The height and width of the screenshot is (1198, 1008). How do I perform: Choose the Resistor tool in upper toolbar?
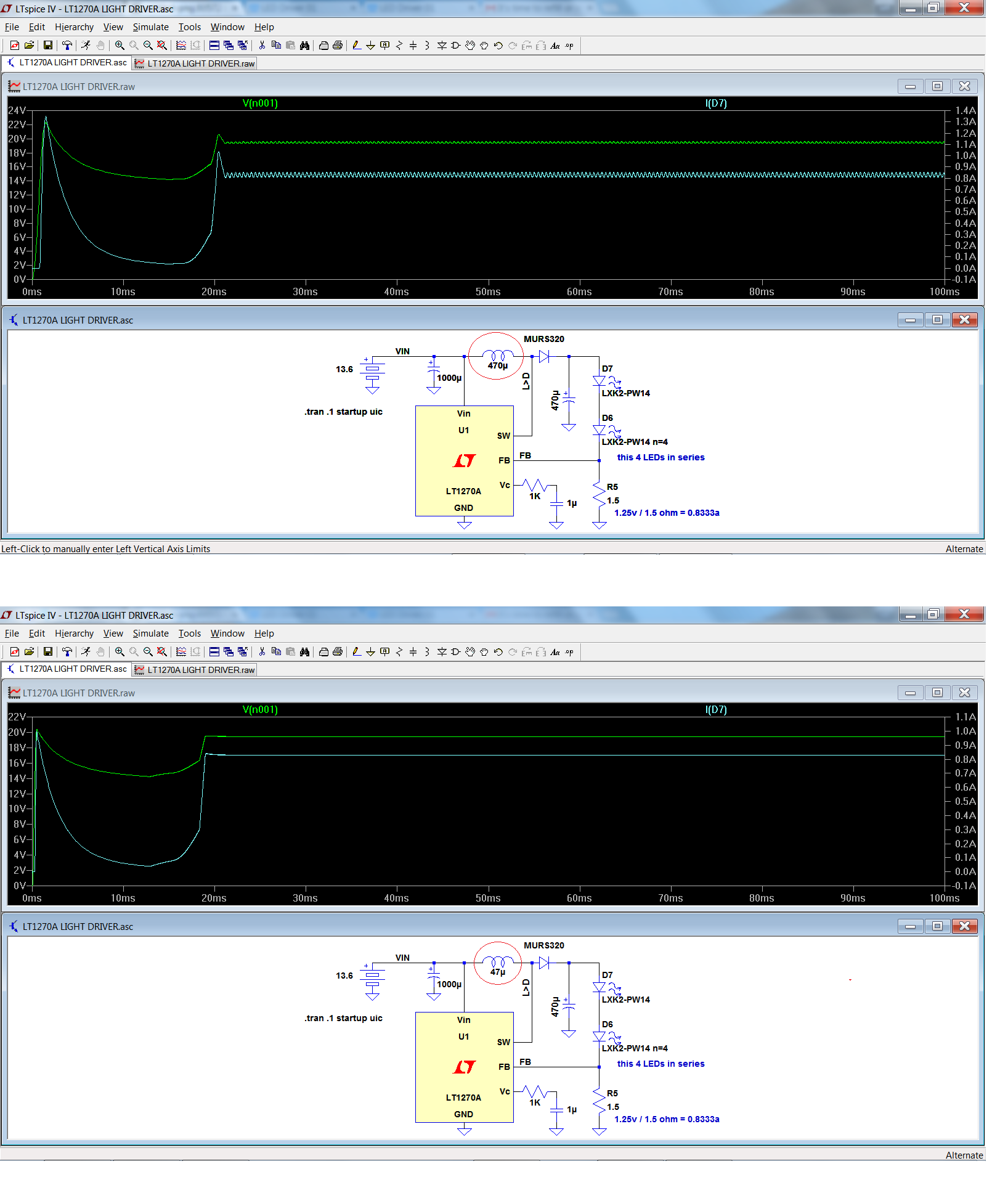(399, 45)
